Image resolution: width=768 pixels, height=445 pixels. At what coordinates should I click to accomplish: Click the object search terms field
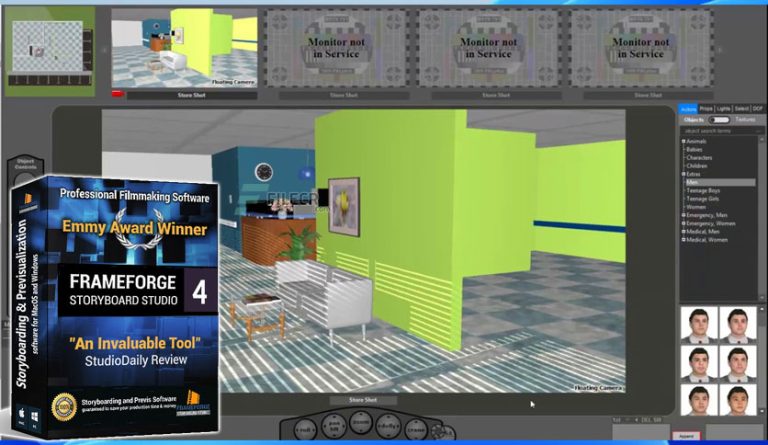tap(721, 131)
